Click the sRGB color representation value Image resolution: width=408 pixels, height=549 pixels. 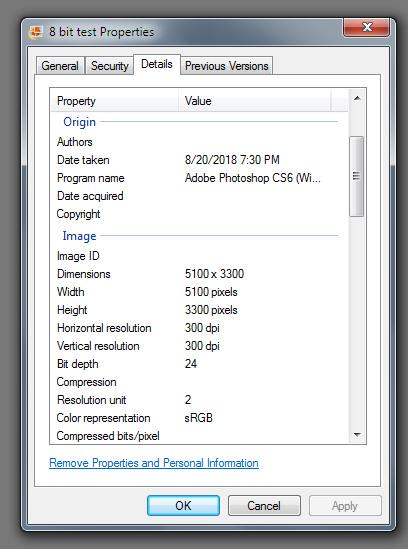click(199, 418)
